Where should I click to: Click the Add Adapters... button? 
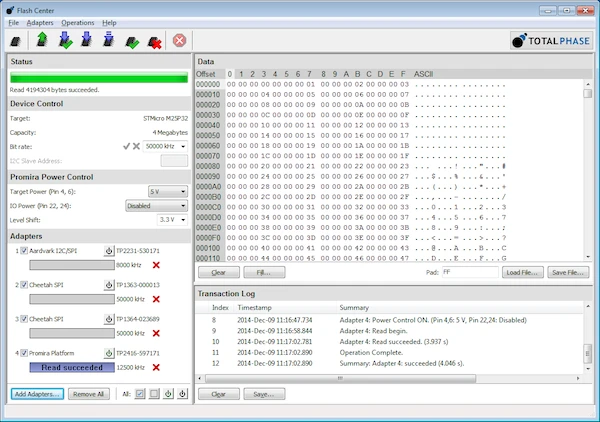click(x=37, y=394)
